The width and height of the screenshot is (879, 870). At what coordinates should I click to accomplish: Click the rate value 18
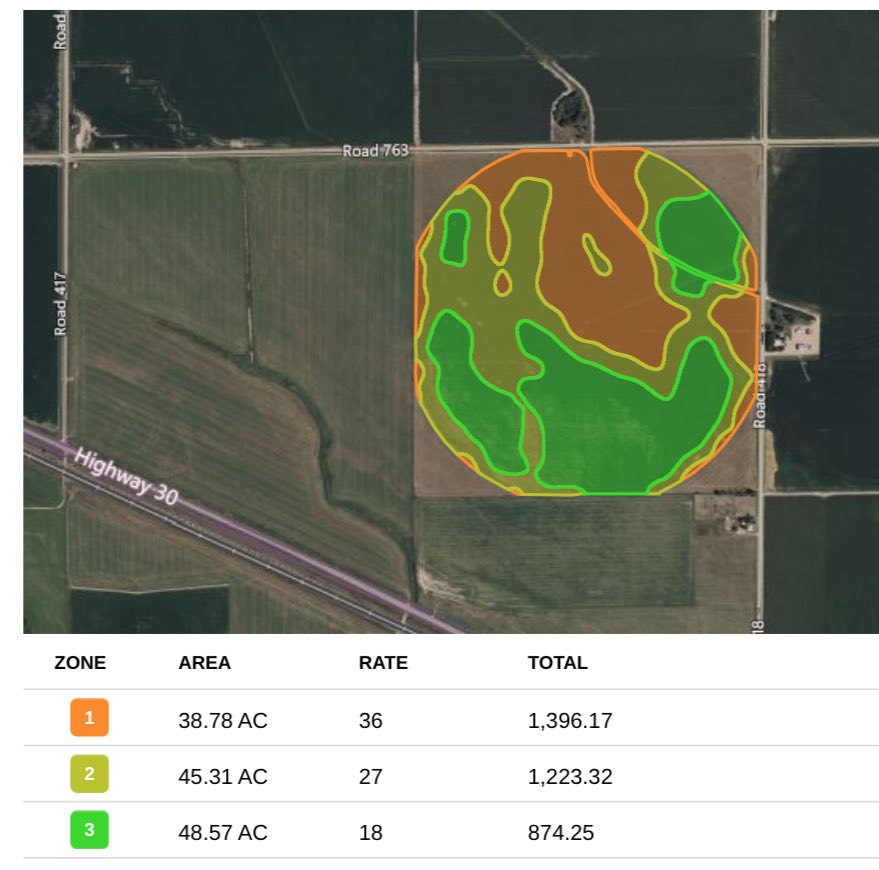[371, 832]
